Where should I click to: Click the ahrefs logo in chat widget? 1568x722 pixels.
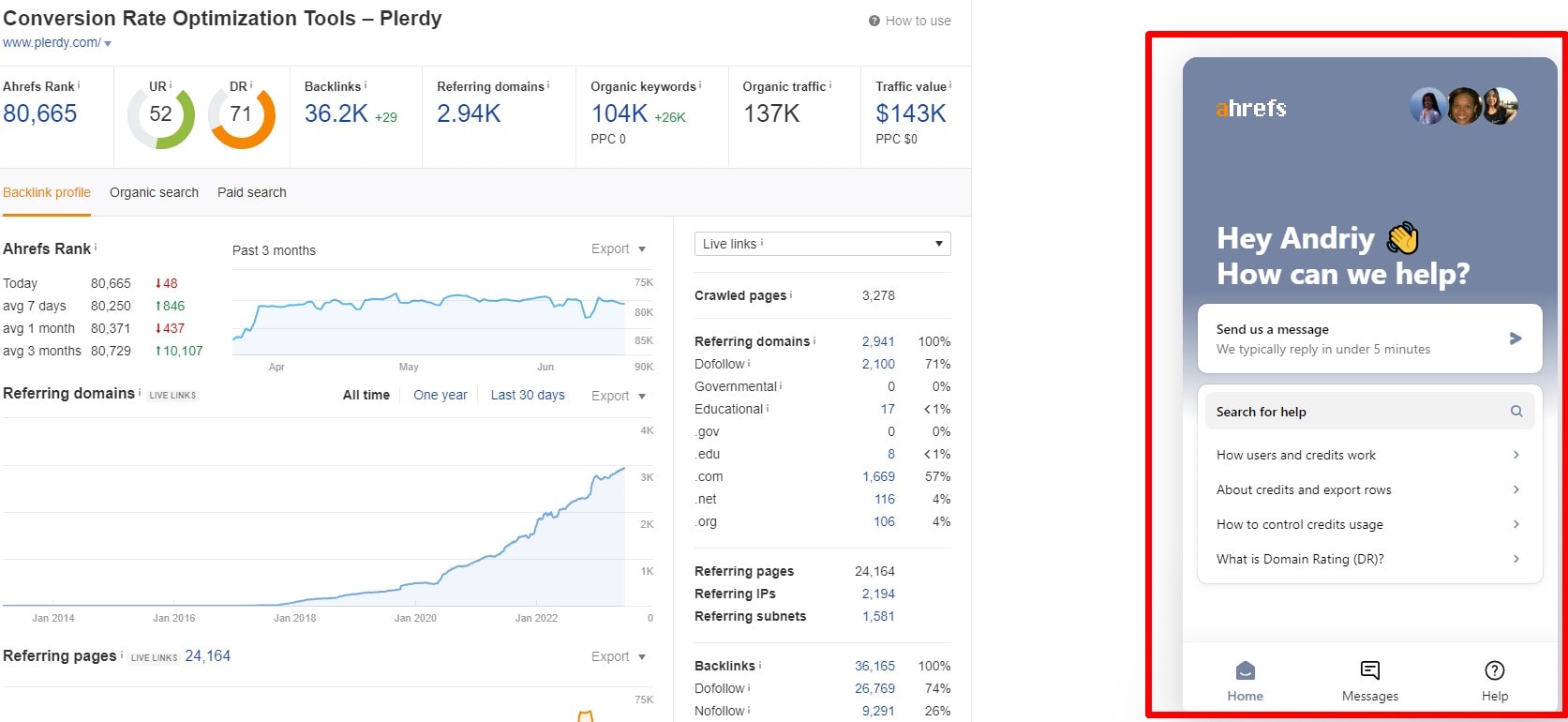(x=1251, y=108)
